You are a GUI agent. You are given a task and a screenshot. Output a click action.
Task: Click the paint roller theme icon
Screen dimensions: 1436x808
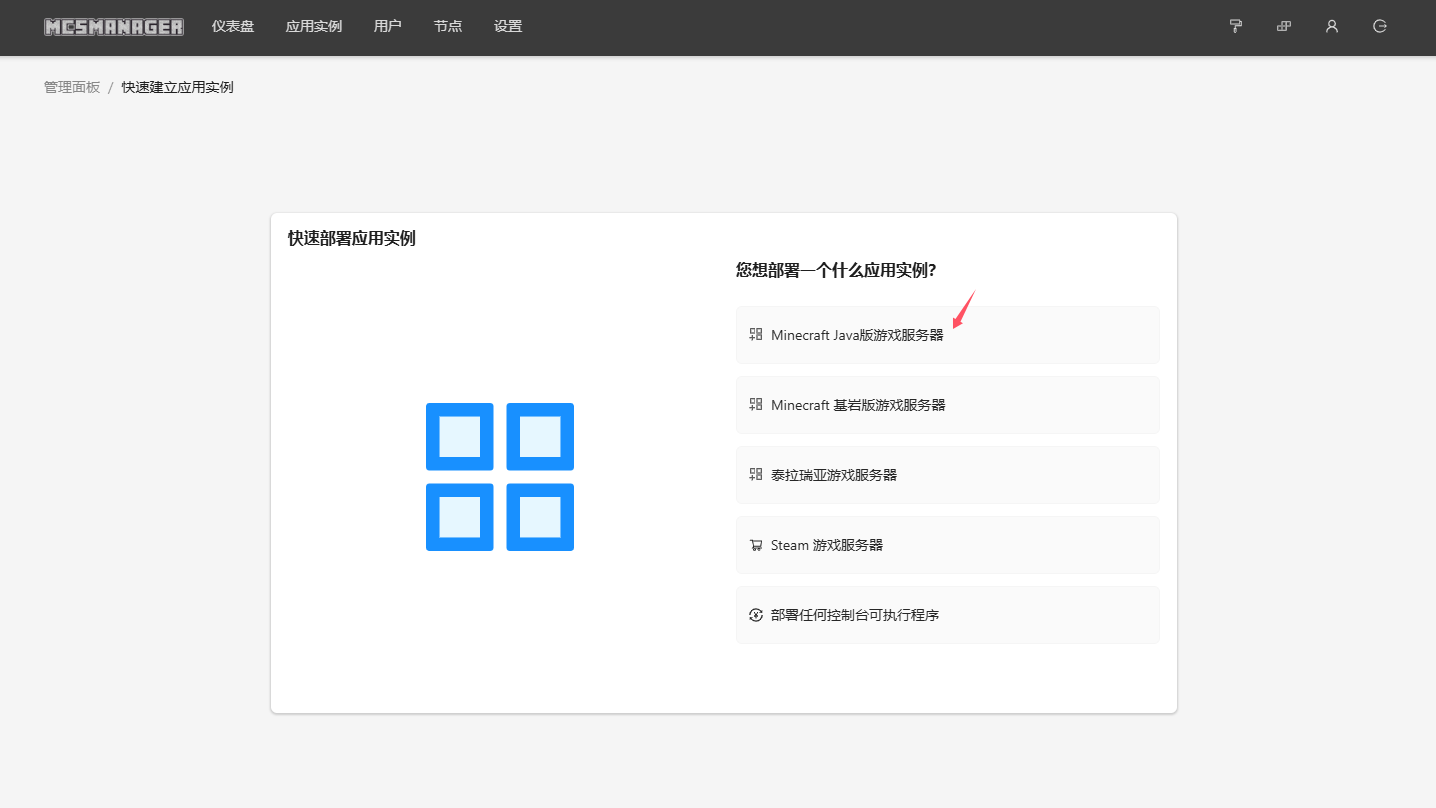[1236, 27]
